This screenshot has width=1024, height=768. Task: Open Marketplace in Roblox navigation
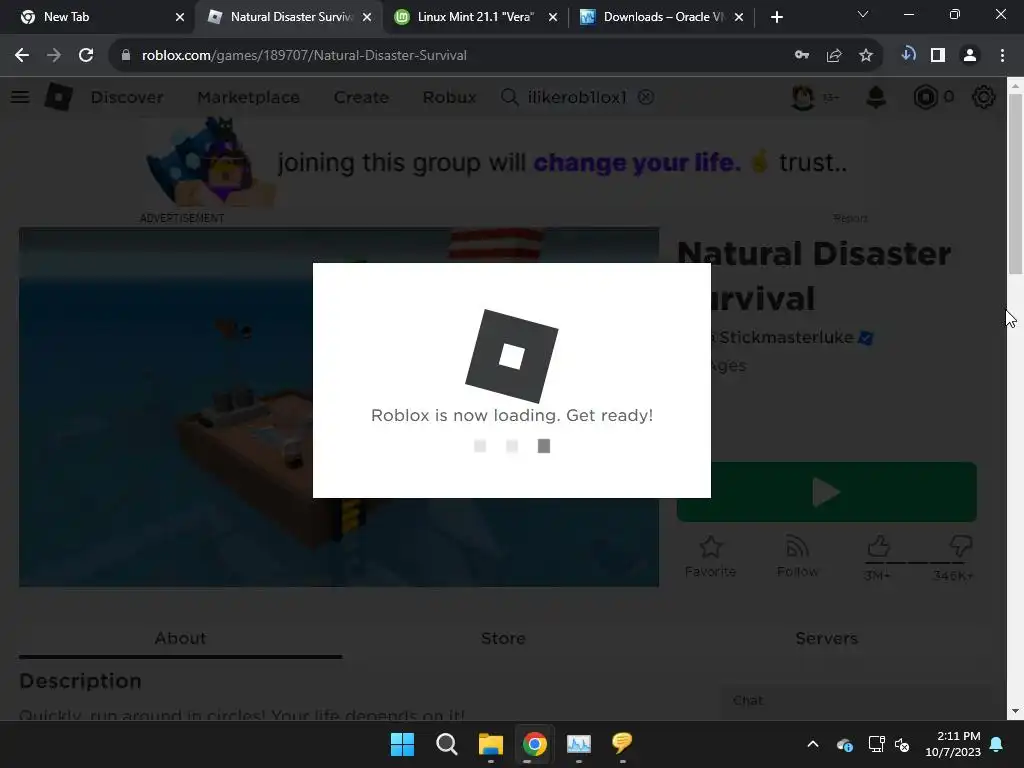click(x=248, y=97)
